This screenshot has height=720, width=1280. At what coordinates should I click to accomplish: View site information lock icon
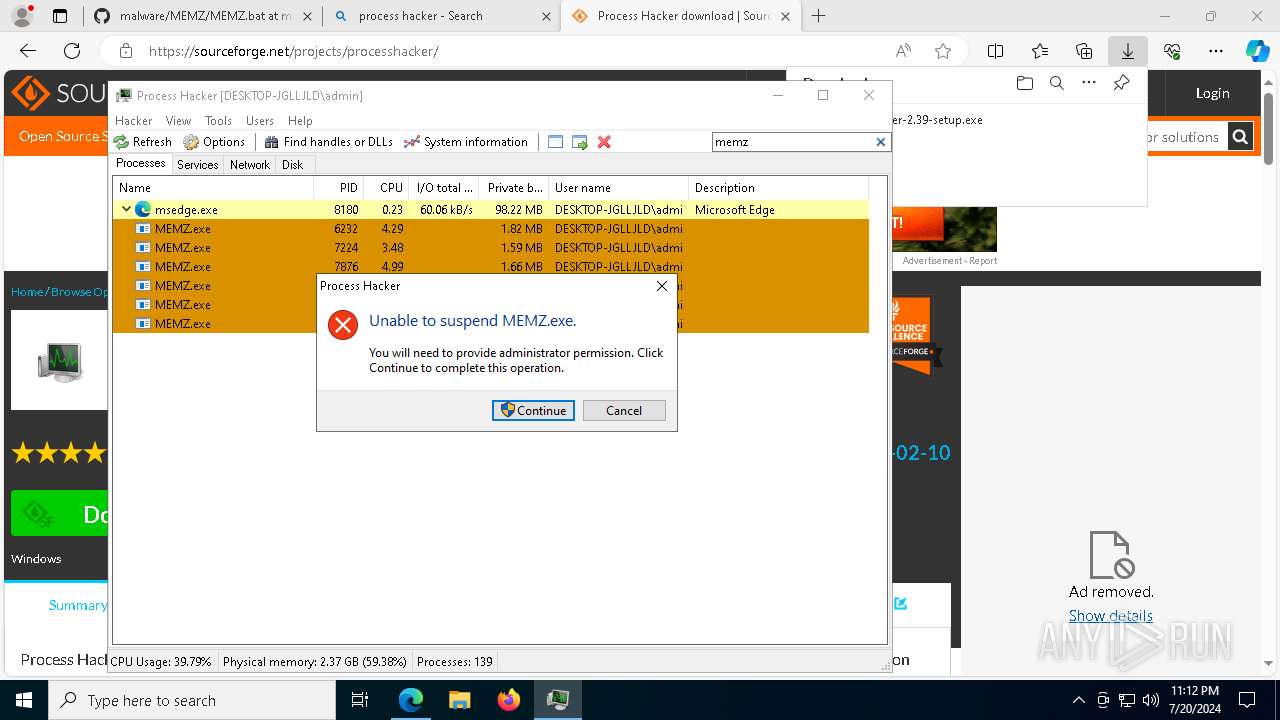[126, 51]
